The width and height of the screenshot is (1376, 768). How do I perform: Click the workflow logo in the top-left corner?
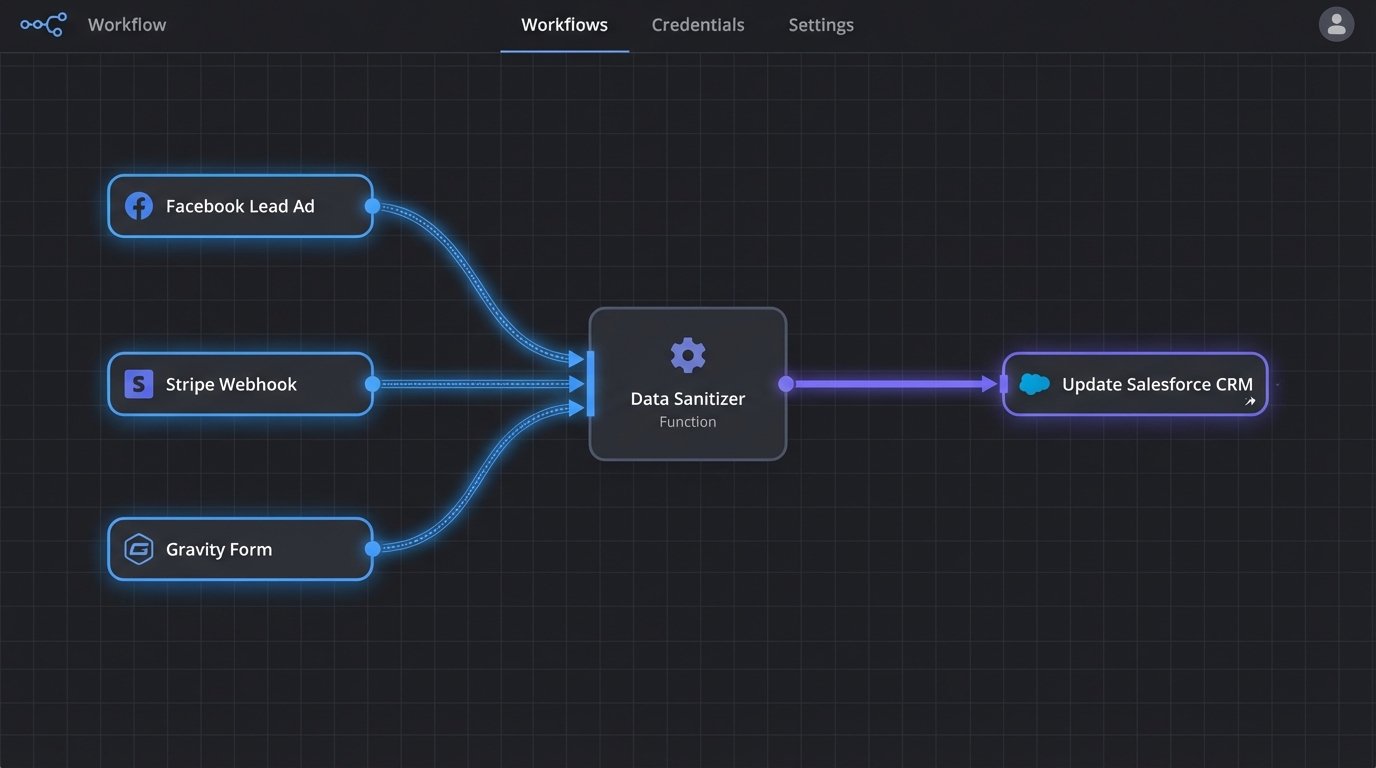pyautogui.click(x=42, y=23)
